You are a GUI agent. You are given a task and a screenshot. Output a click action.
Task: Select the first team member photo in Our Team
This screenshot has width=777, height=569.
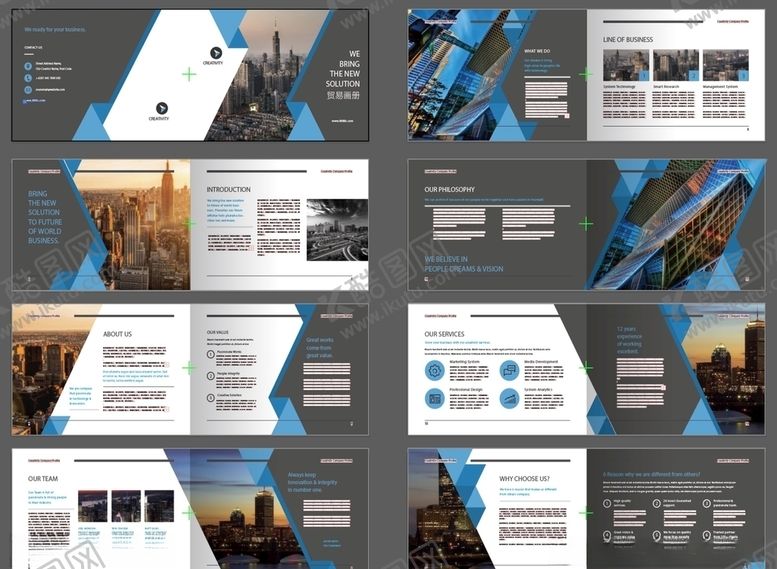(93, 506)
